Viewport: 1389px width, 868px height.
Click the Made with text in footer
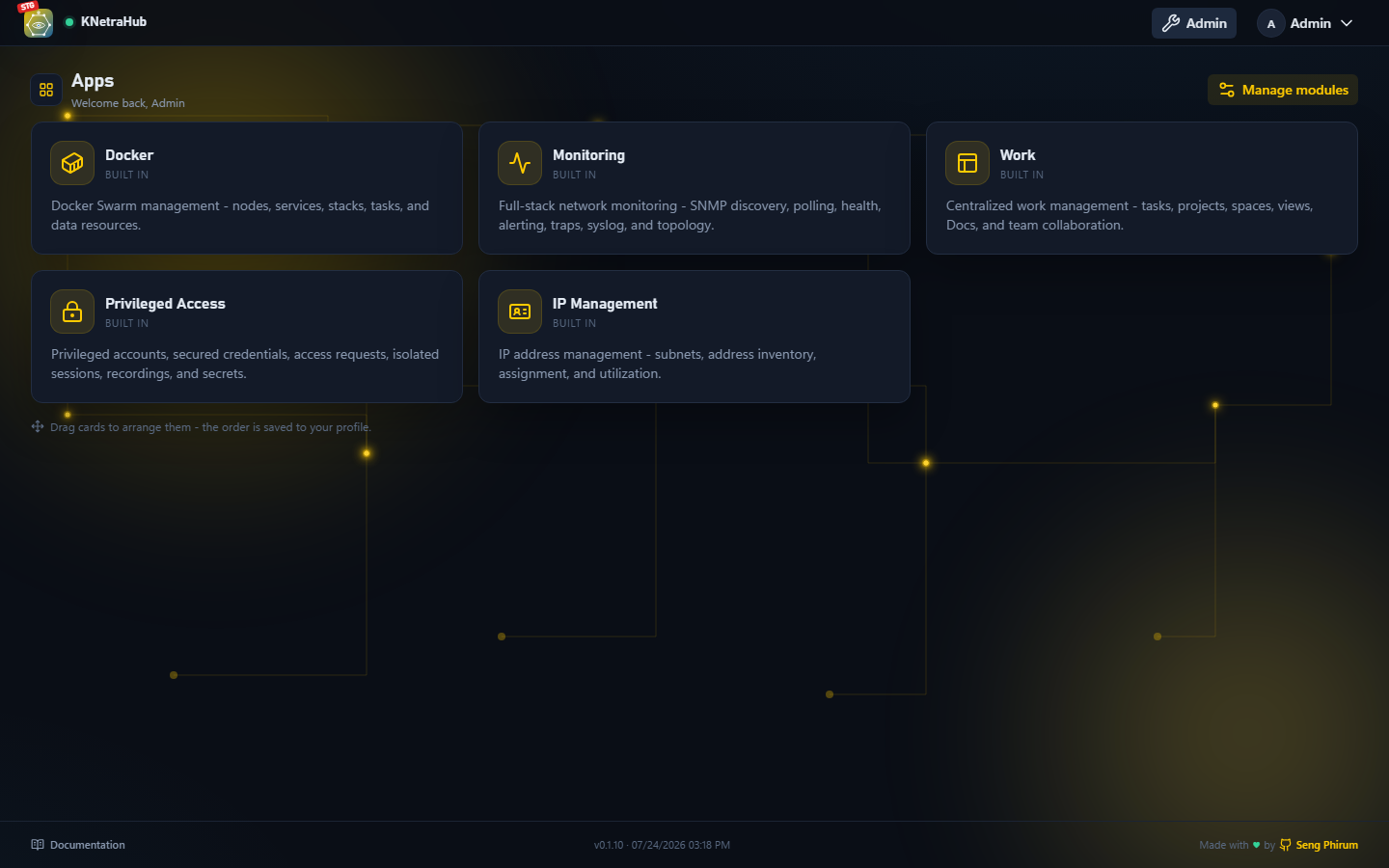(1224, 845)
